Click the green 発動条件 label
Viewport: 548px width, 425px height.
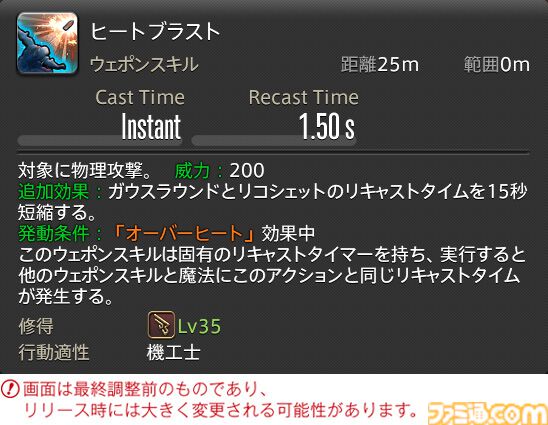53,233
